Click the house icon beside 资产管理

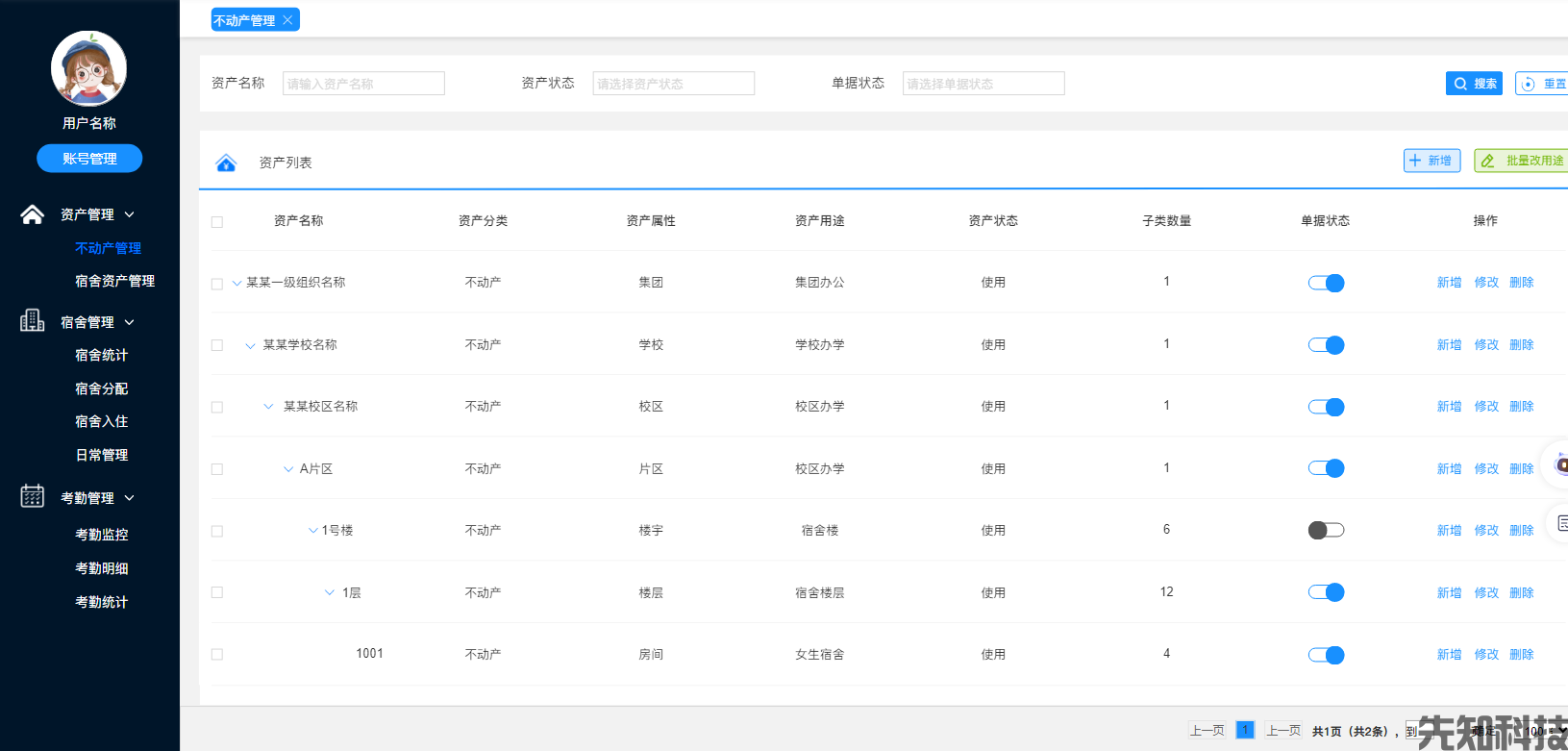(x=32, y=214)
